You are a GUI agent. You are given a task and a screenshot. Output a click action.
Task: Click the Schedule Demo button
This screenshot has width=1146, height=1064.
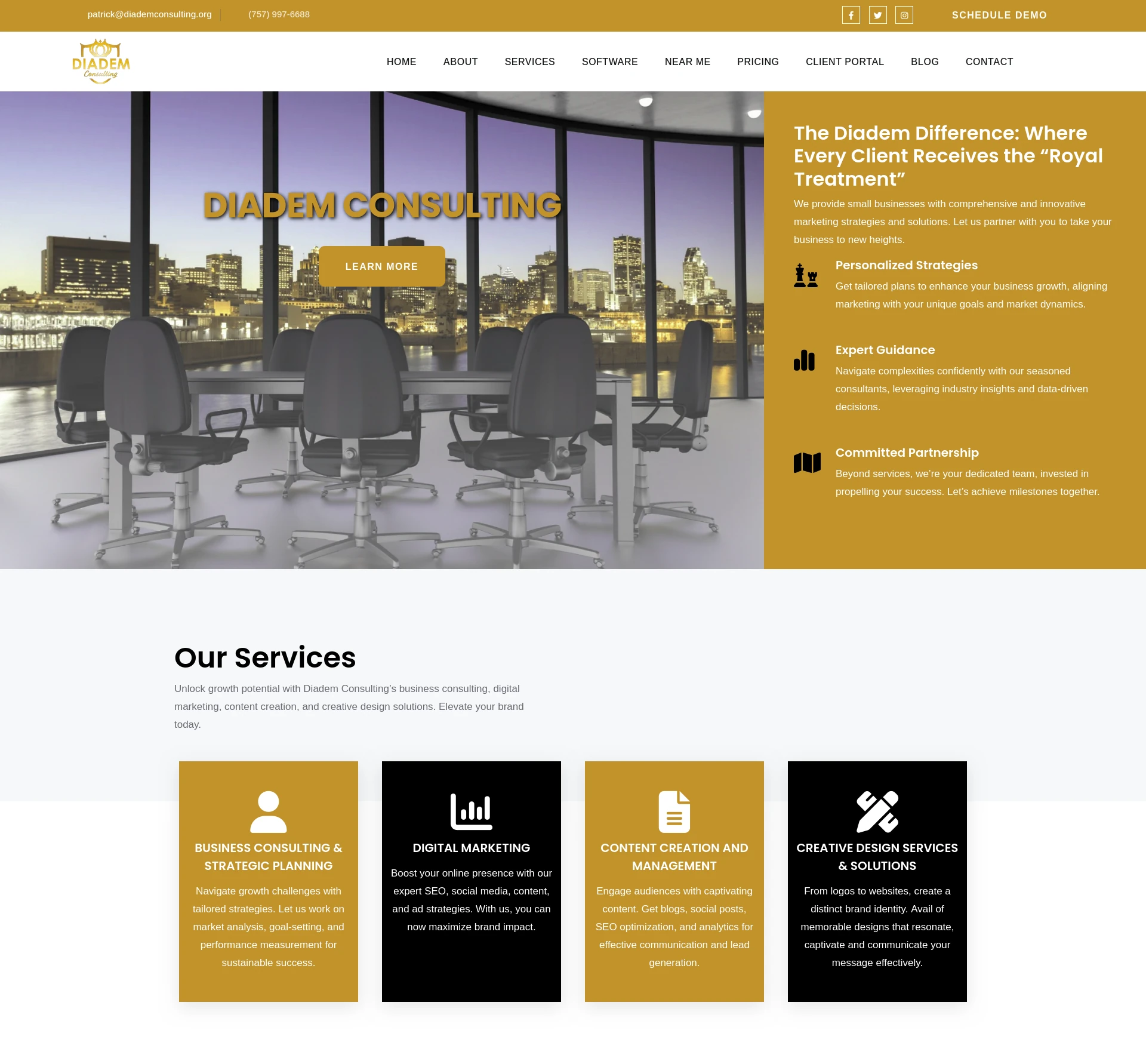tap(999, 15)
